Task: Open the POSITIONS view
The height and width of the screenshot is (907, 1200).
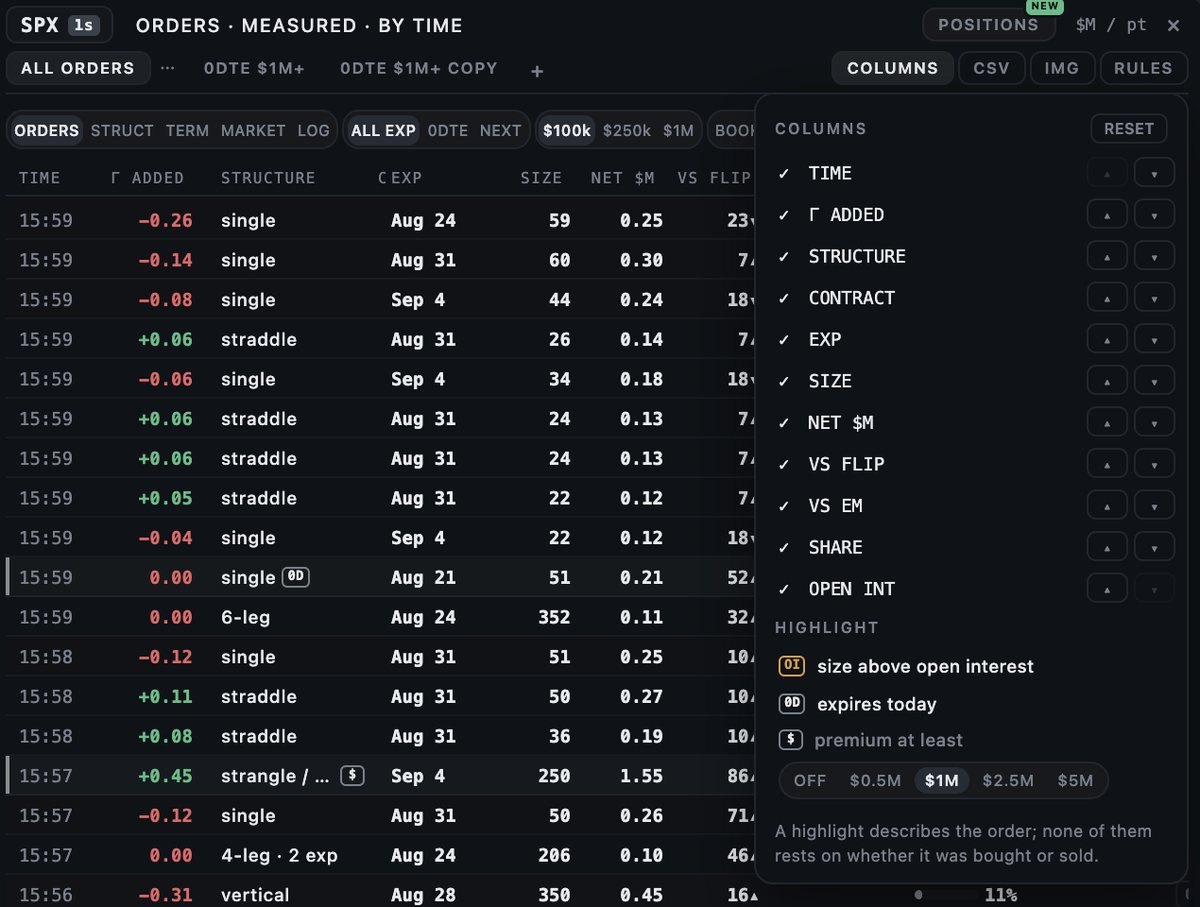Action: (988, 25)
